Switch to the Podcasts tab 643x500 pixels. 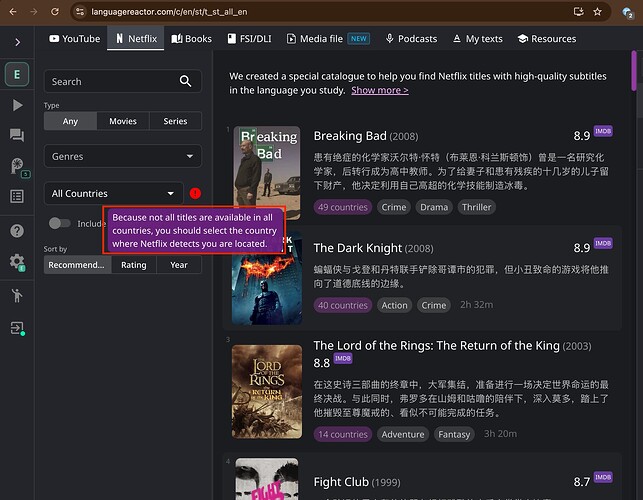411,39
